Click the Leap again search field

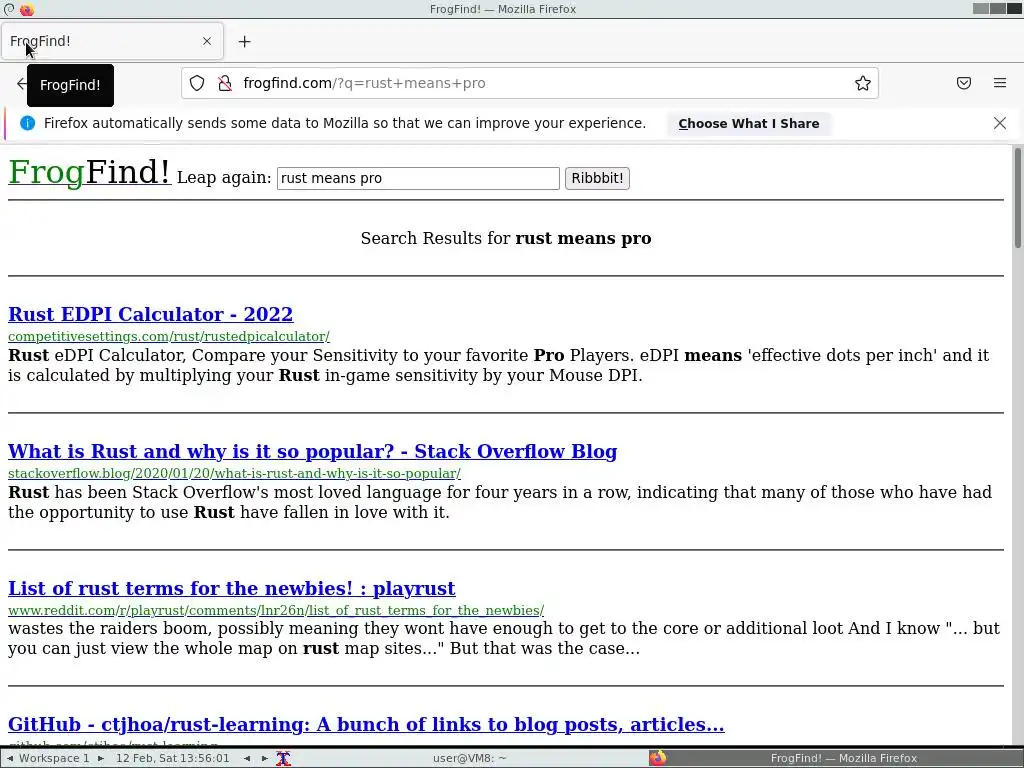[x=418, y=178]
